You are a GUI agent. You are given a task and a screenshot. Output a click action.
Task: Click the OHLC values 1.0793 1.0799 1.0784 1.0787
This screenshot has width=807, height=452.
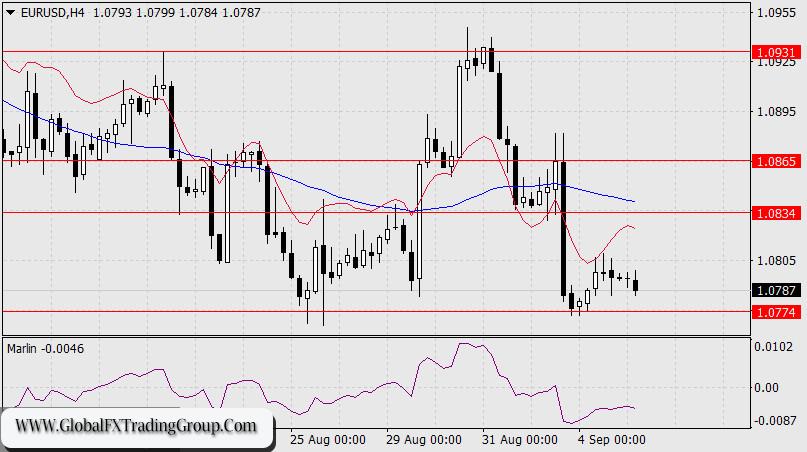coord(177,12)
